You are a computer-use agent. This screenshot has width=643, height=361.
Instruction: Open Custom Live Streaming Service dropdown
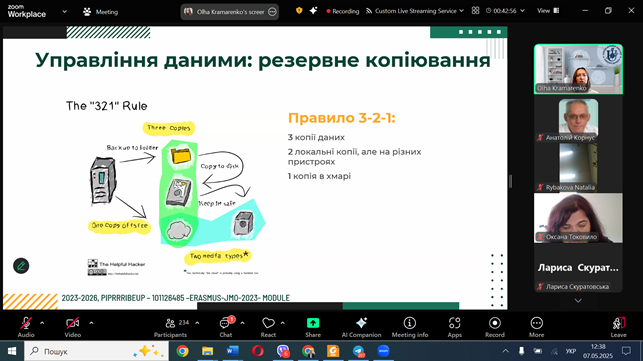coord(415,11)
